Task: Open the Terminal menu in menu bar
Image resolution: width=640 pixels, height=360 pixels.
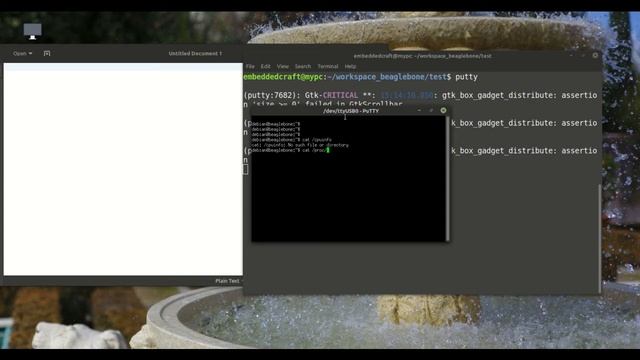Action: 328,66
